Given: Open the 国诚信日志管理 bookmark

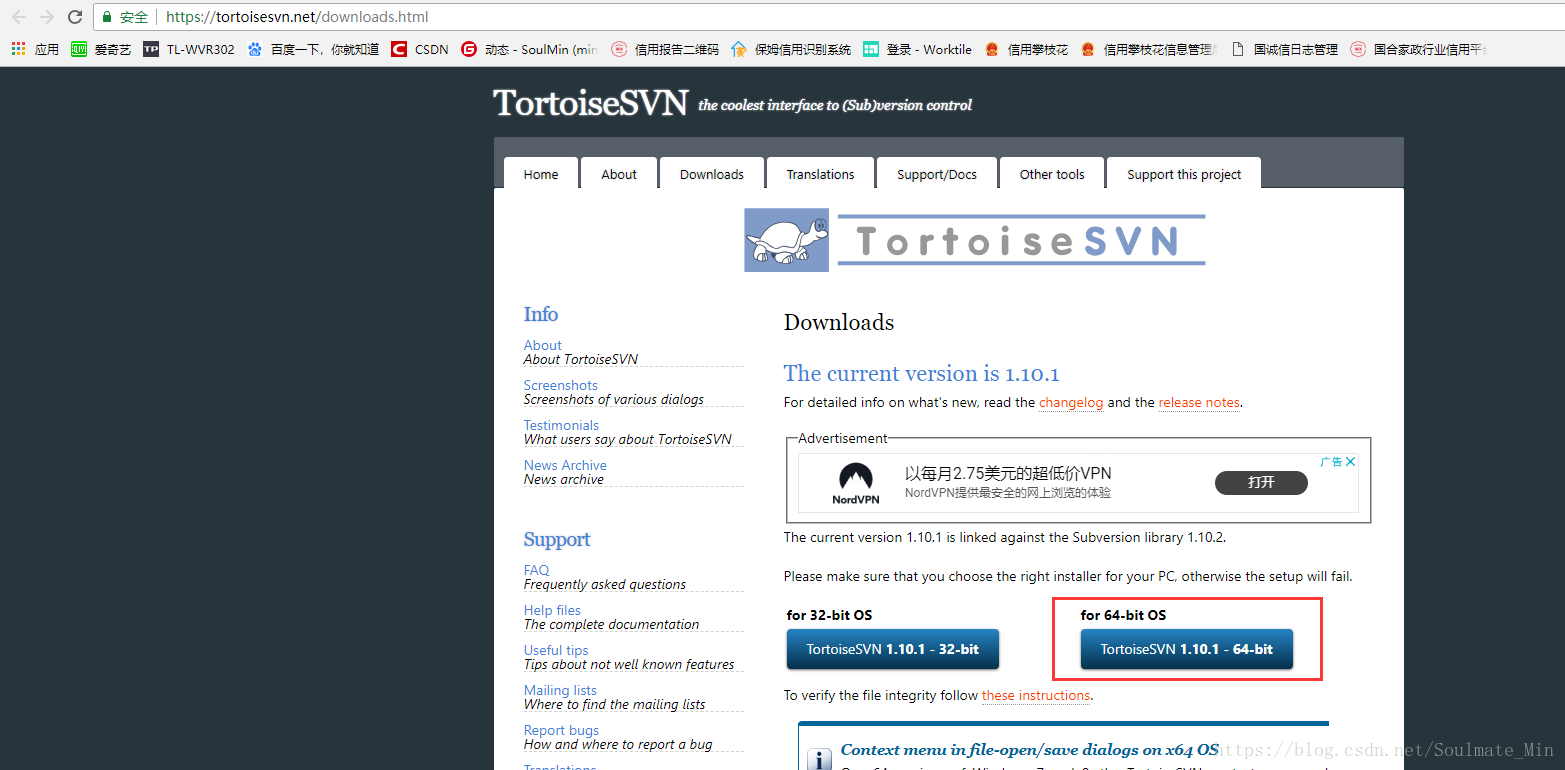Looking at the screenshot, I should click(1285, 49).
